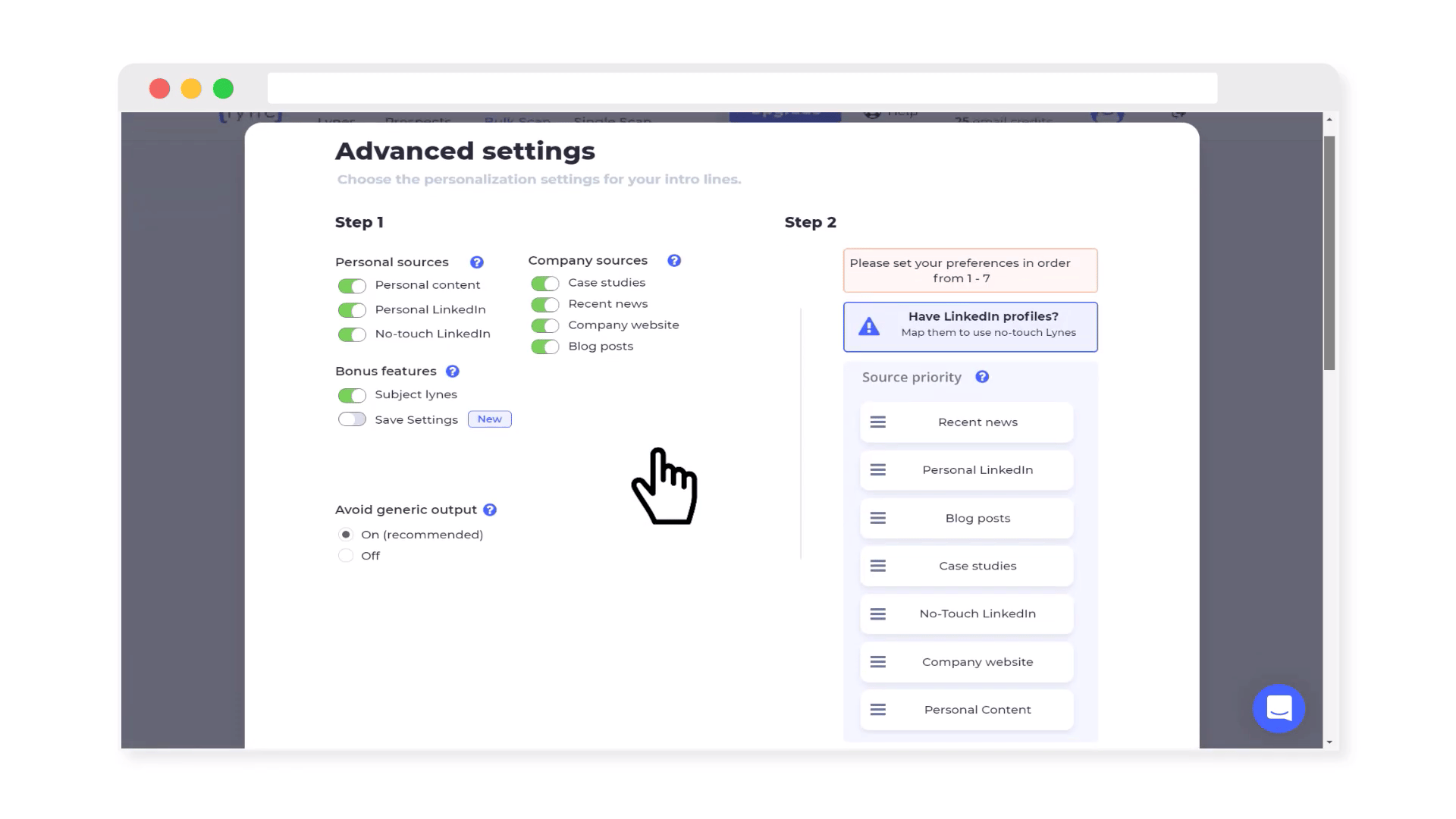Open the Personal sources help tooltip
Image resolution: width=1456 pixels, height=819 pixels.
point(477,262)
